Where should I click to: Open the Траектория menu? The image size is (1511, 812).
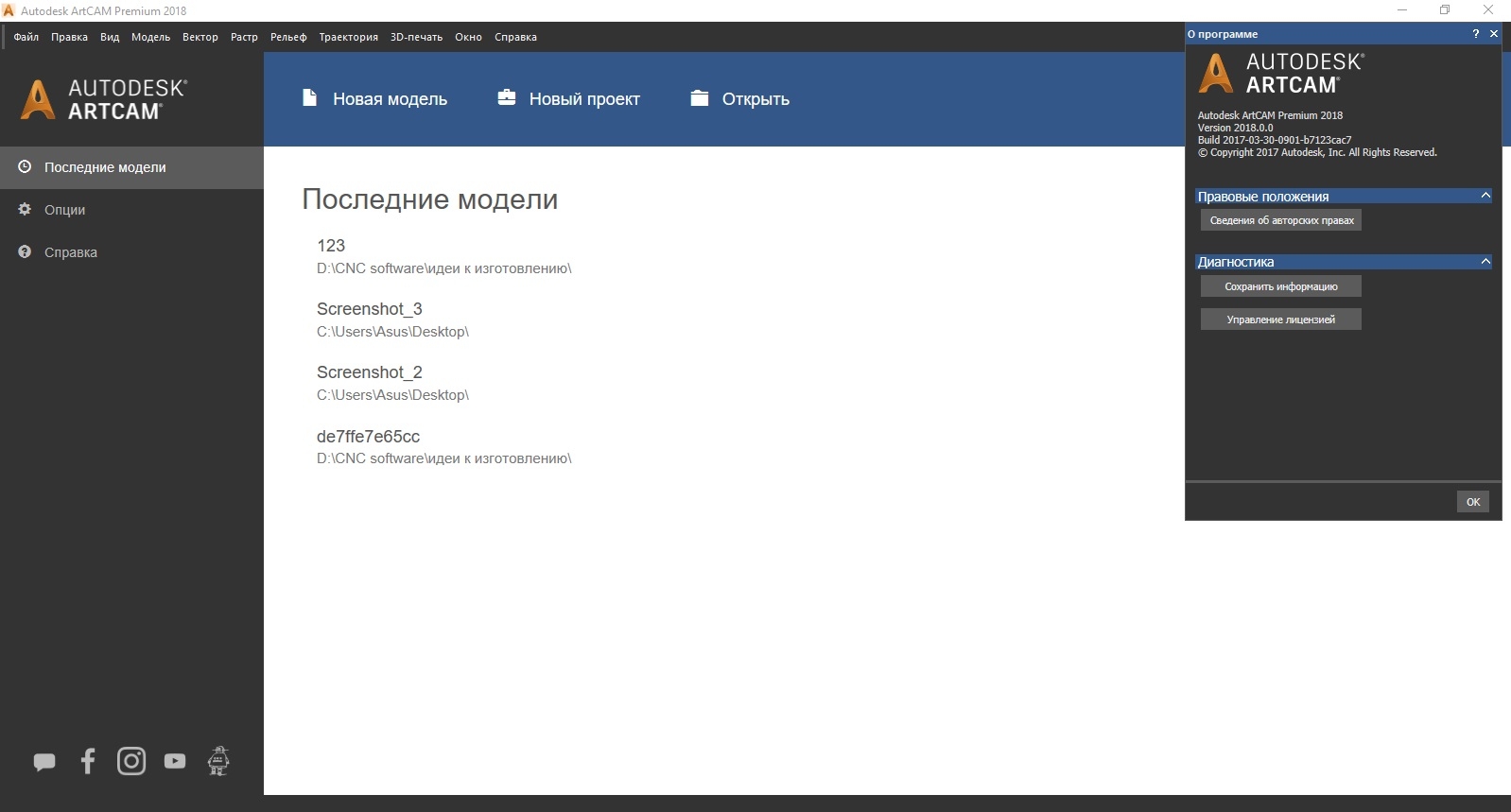coord(348,37)
